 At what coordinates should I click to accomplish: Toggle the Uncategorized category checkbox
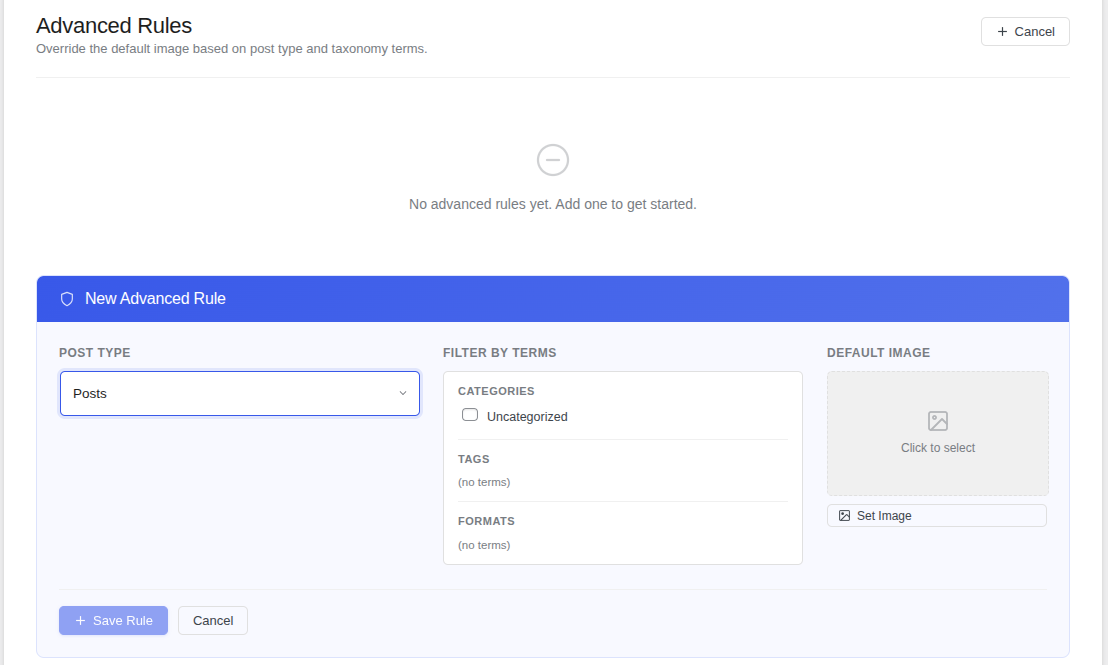(x=469, y=414)
